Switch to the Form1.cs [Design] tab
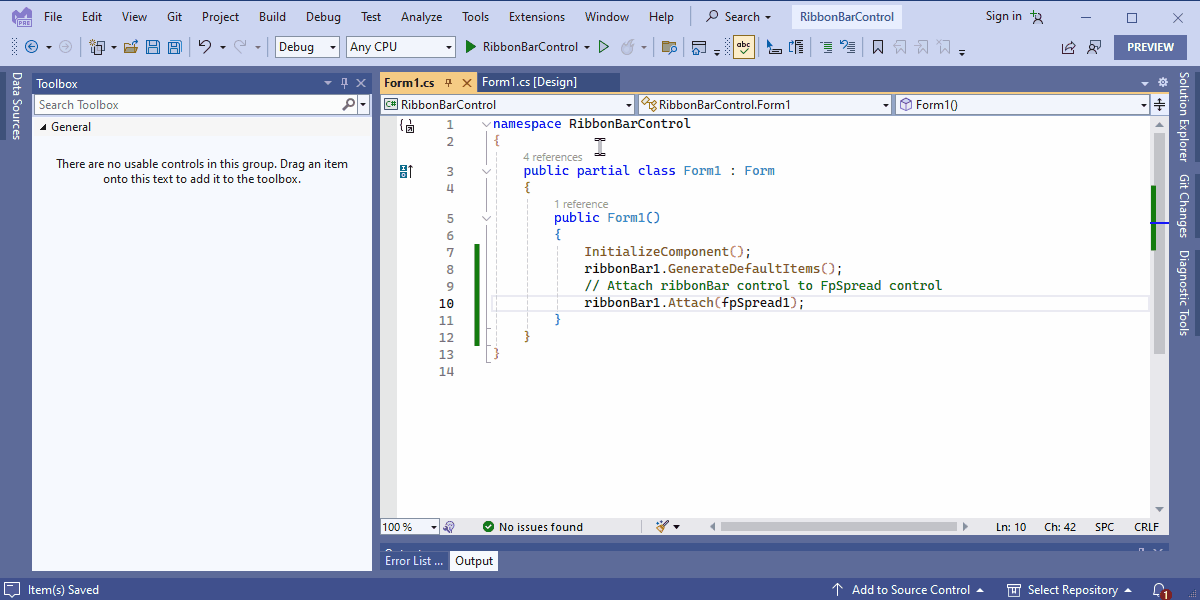The image size is (1200, 600). (x=529, y=82)
